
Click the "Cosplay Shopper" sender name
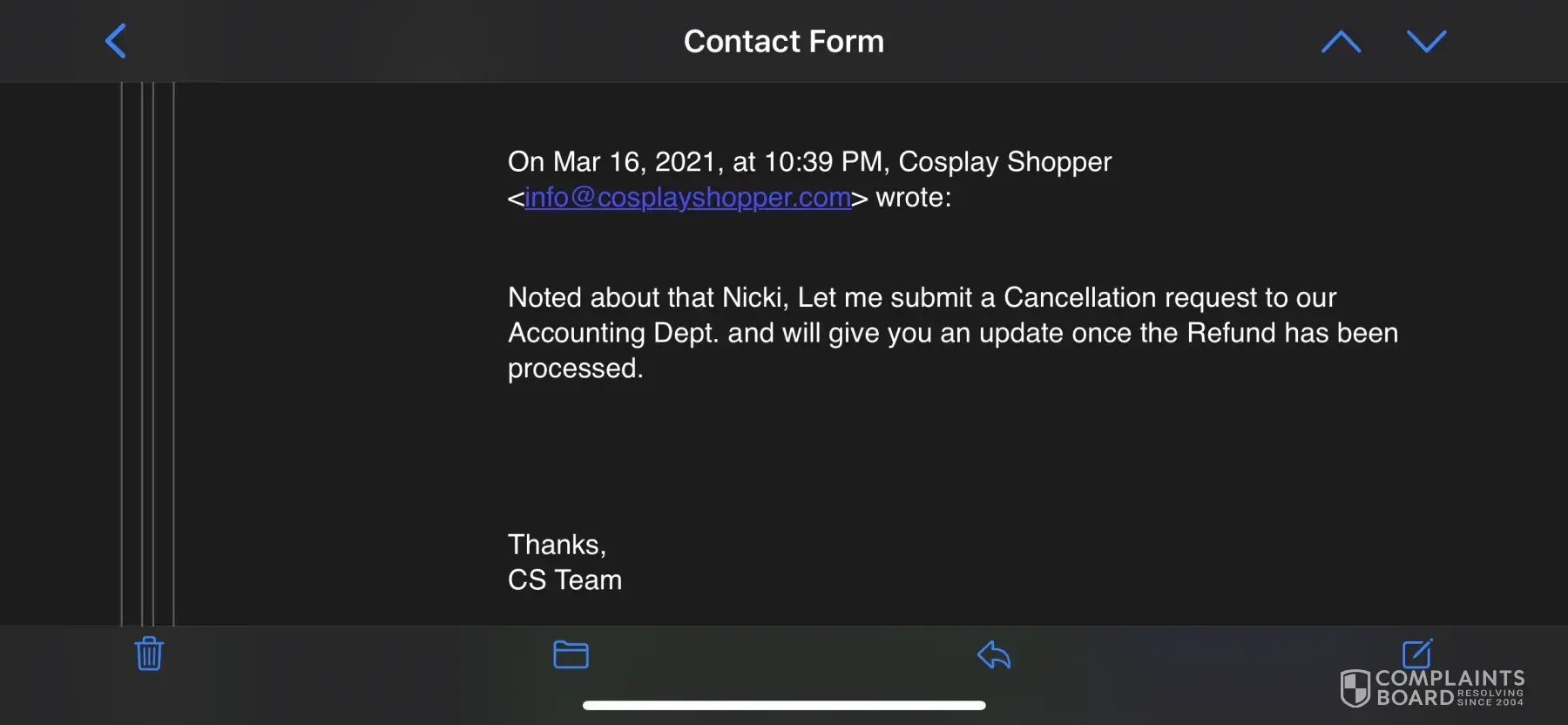[x=1004, y=162]
